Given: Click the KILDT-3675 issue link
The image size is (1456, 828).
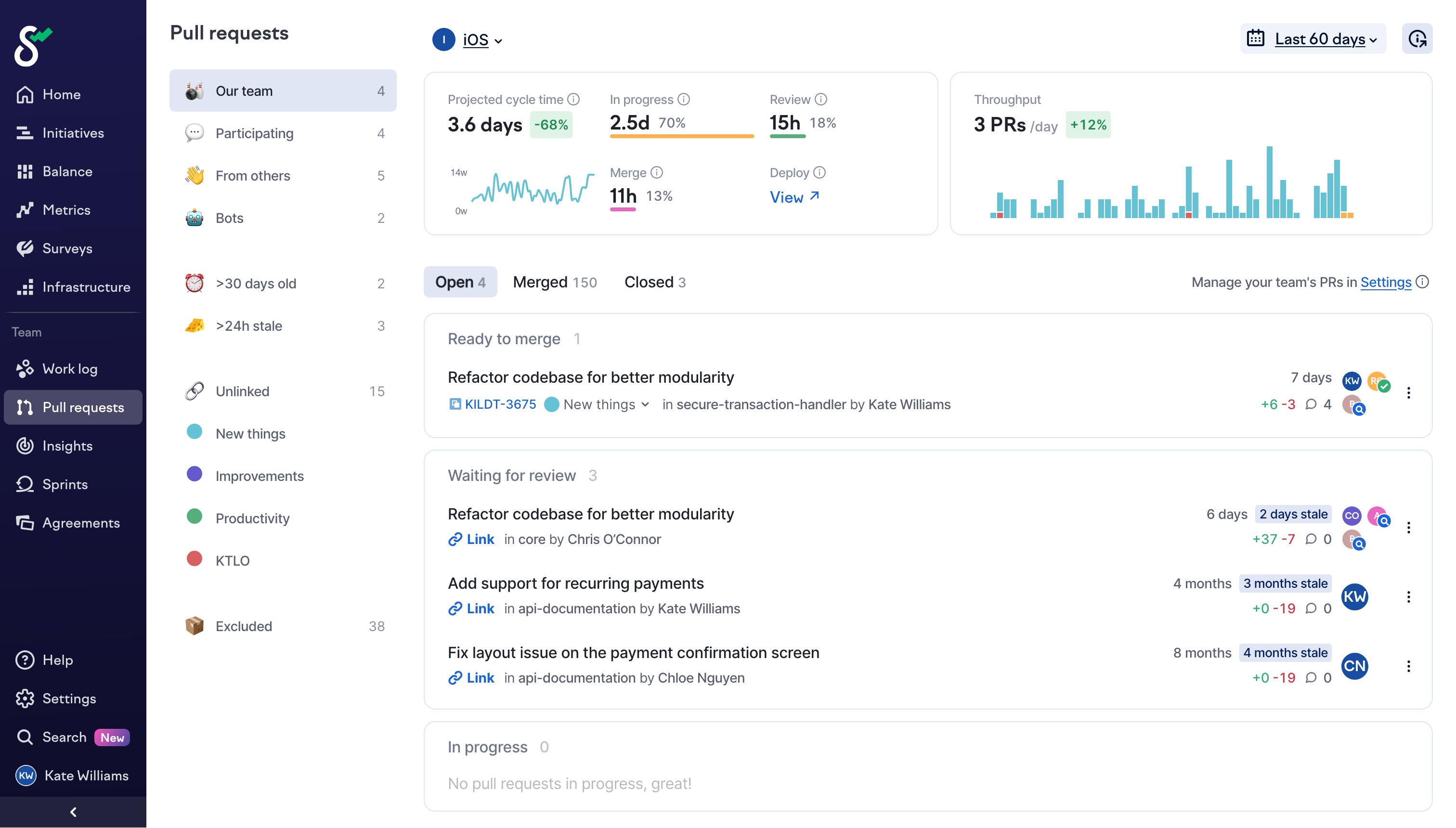Looking at the screenshot, I should pos(500,404).
